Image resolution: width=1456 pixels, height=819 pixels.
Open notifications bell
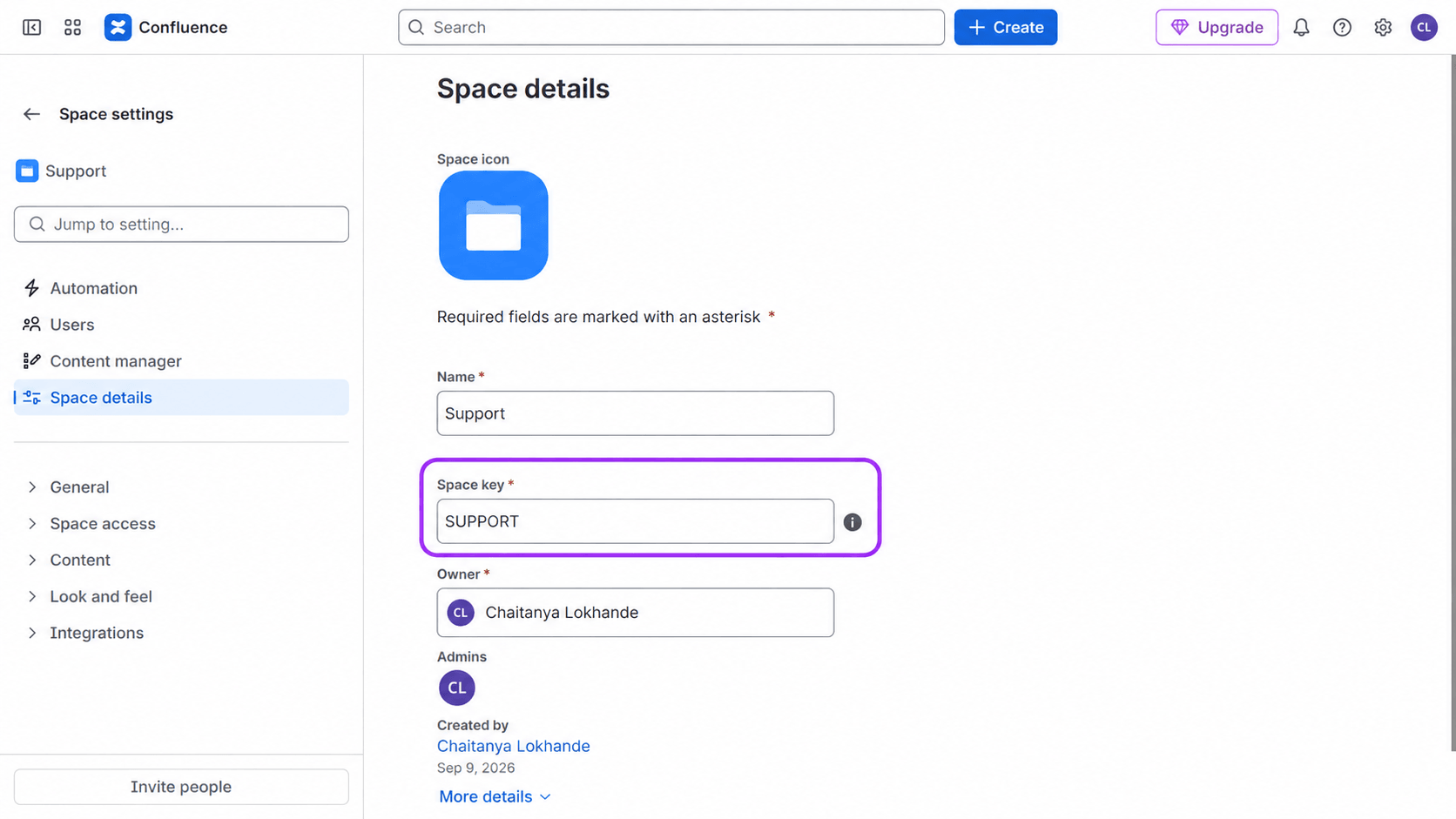(1301, 27)
